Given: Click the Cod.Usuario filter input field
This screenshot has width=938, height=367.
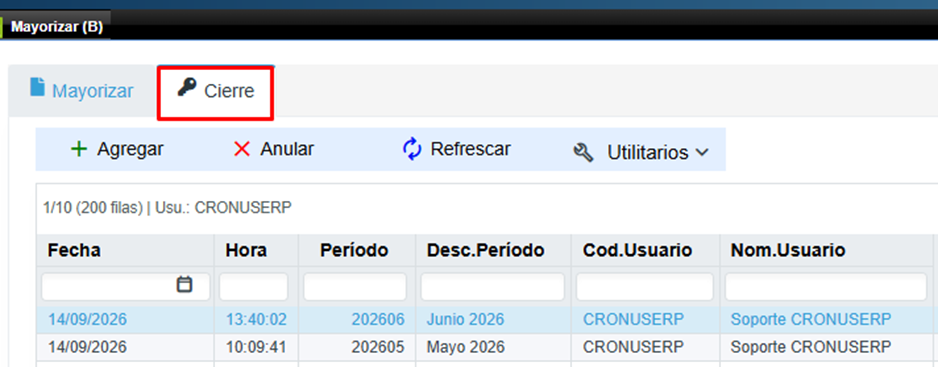Looking at the screenshot, I should tap(645, 287).
